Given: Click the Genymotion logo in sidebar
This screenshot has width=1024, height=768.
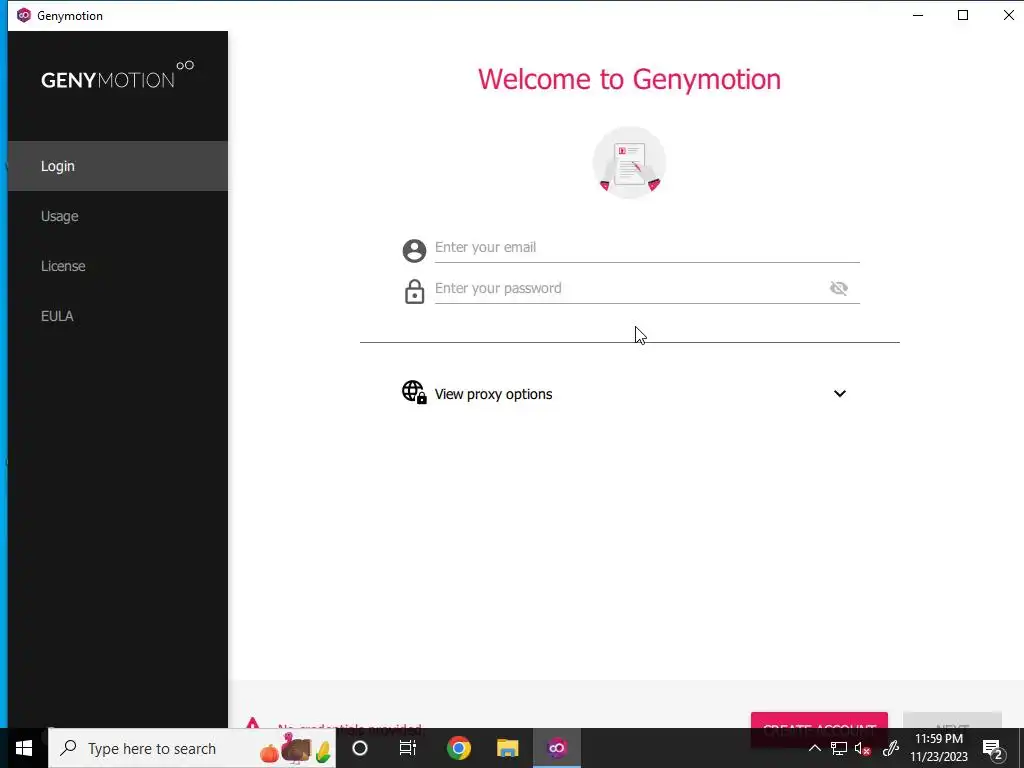Looking at the screenshot, I should [x=118, y=75].
